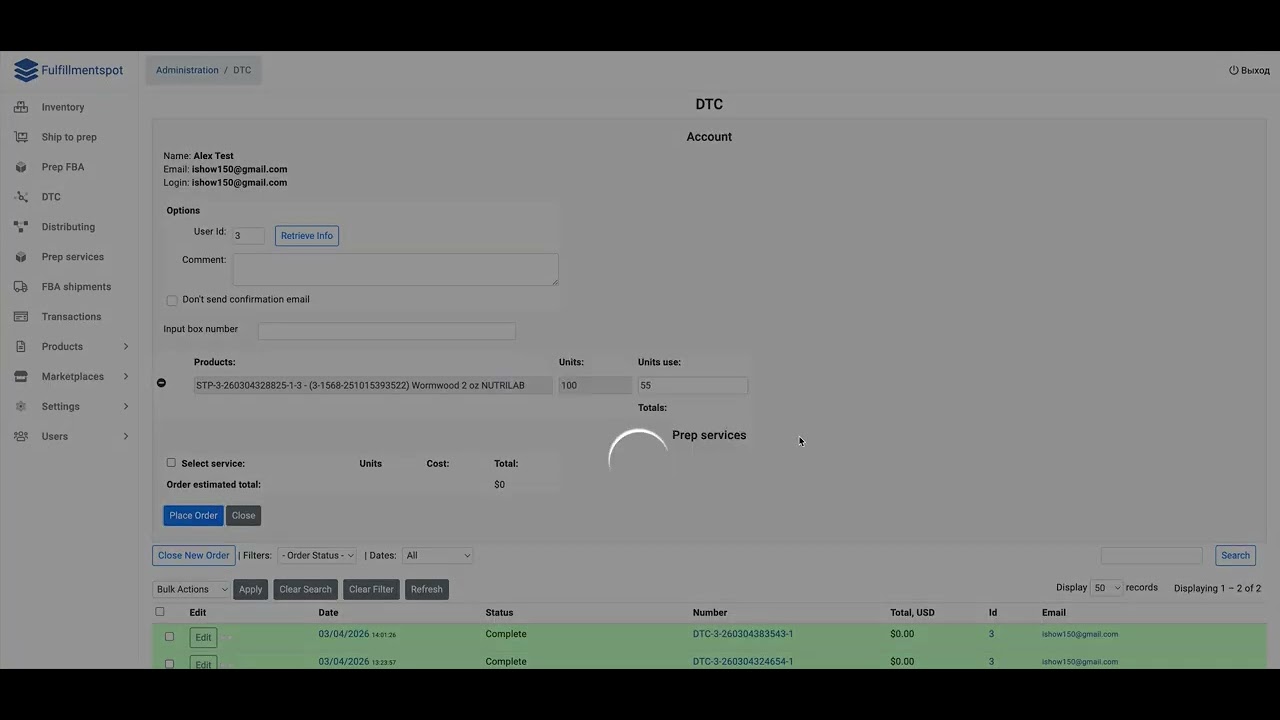Screen dimensions: 1280x720
Task: Open the Dates filter dropdown
Action: (437, 555)
